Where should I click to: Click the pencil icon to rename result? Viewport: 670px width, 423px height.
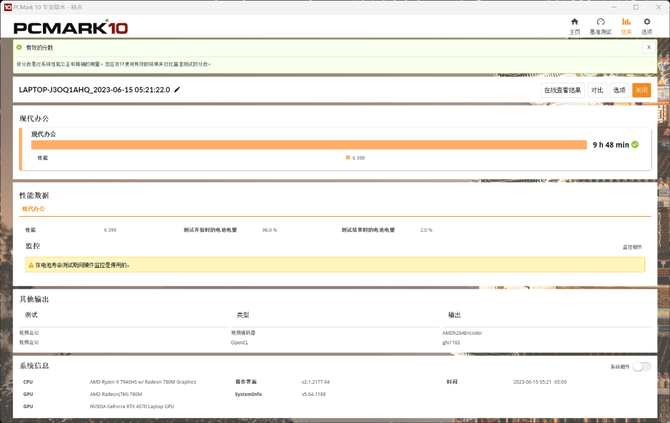point(178,90)
